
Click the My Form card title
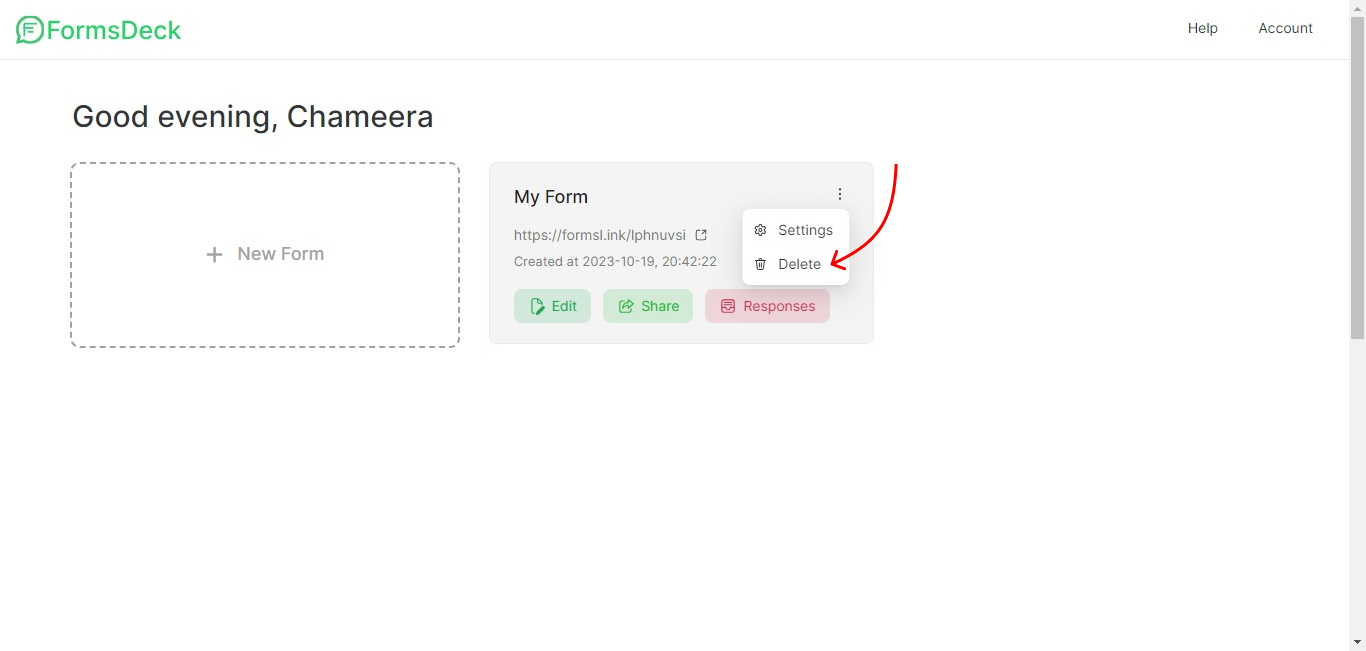click(550, 196)
